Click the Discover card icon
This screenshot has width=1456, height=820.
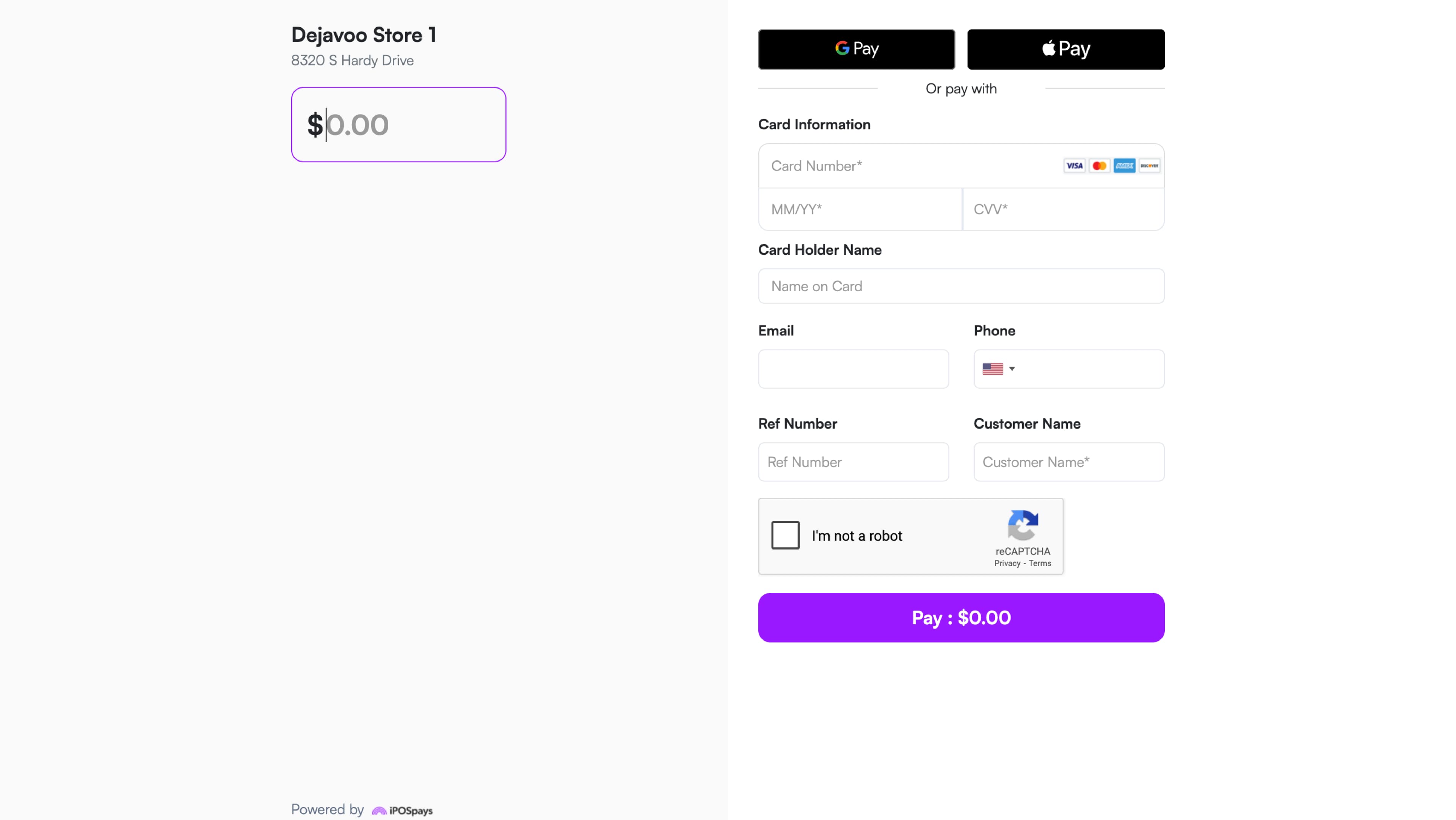pos(1149,166)
